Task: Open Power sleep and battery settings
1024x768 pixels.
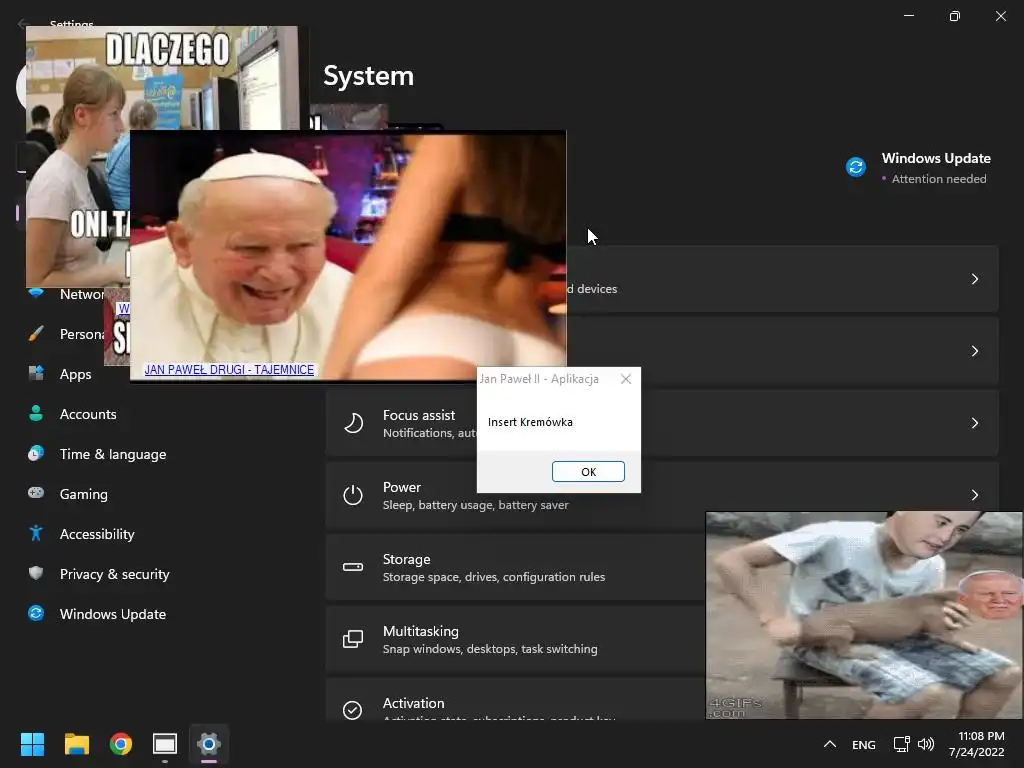Action: pyautogui.click(x=662, y=495)
